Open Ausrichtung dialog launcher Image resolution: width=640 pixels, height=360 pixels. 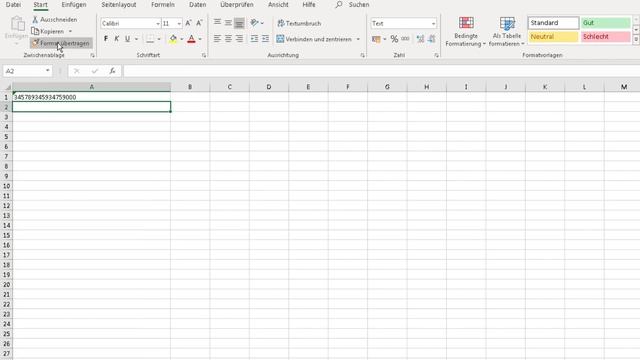(x=362, y=55)
